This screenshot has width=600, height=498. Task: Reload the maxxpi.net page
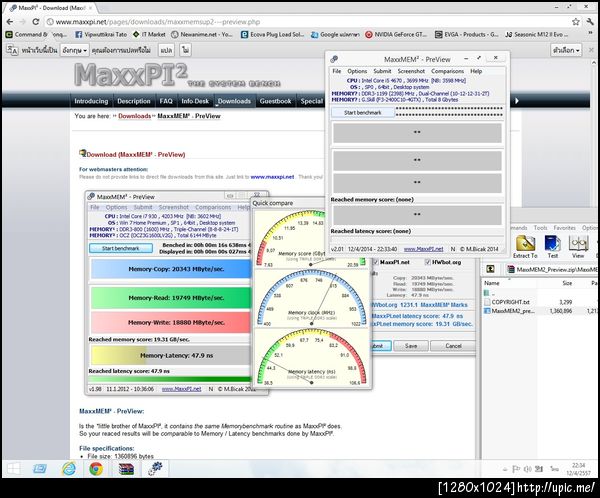[35, 22]
